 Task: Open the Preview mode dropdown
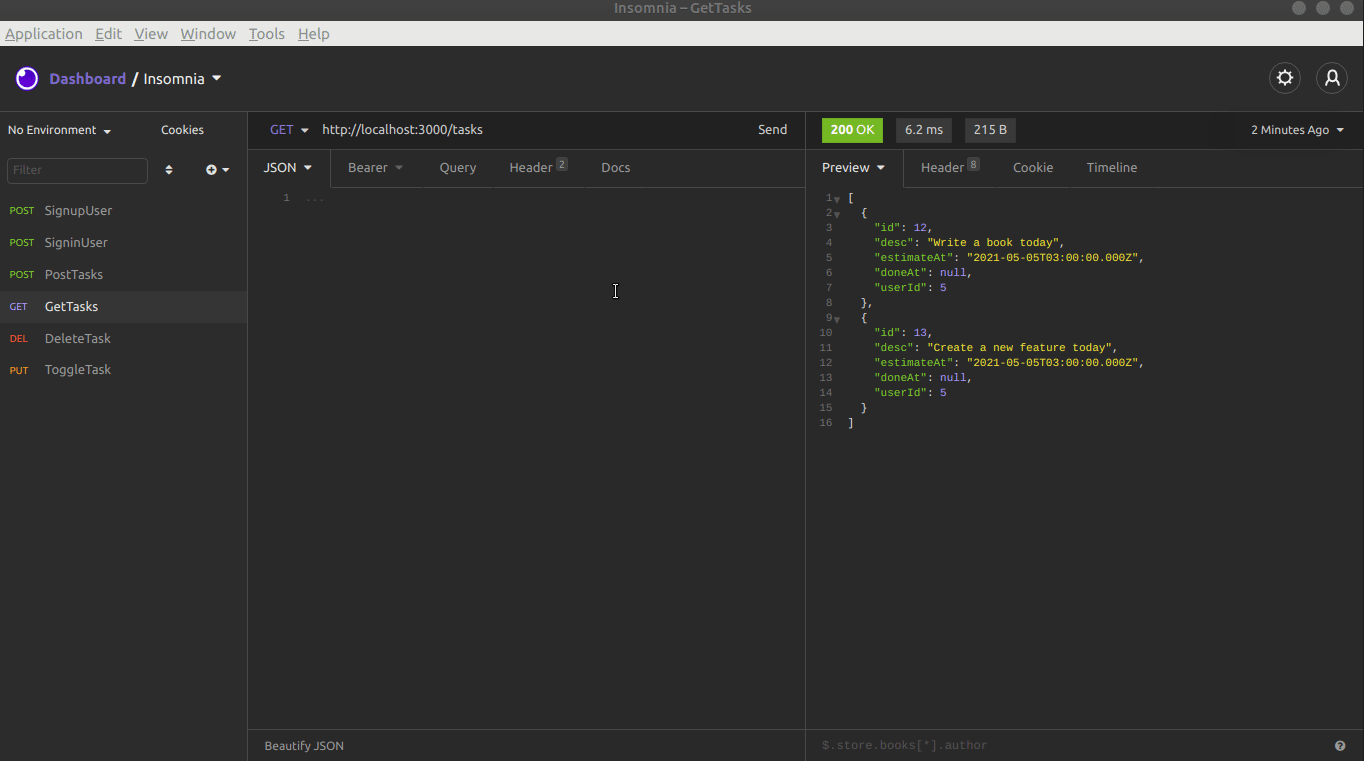[x=852, y=167]
